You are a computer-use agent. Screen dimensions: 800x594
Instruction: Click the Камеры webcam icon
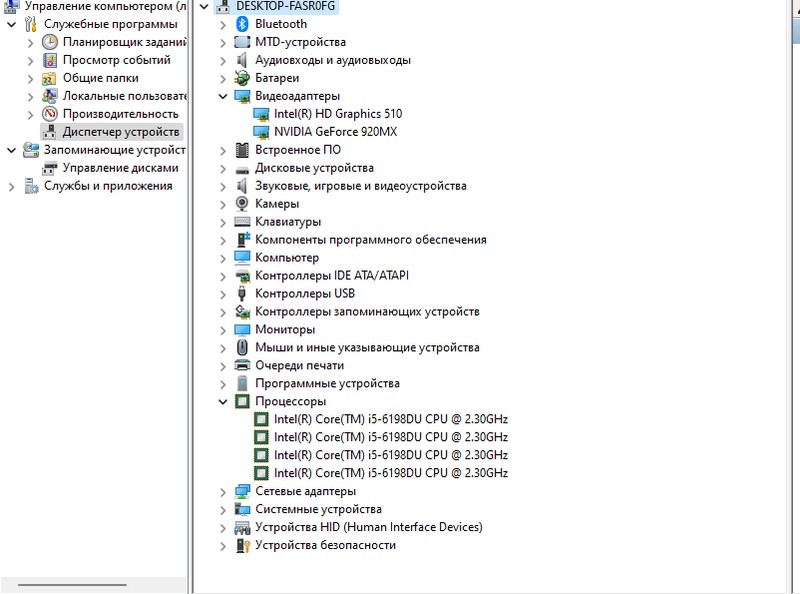tap(241, 204)
